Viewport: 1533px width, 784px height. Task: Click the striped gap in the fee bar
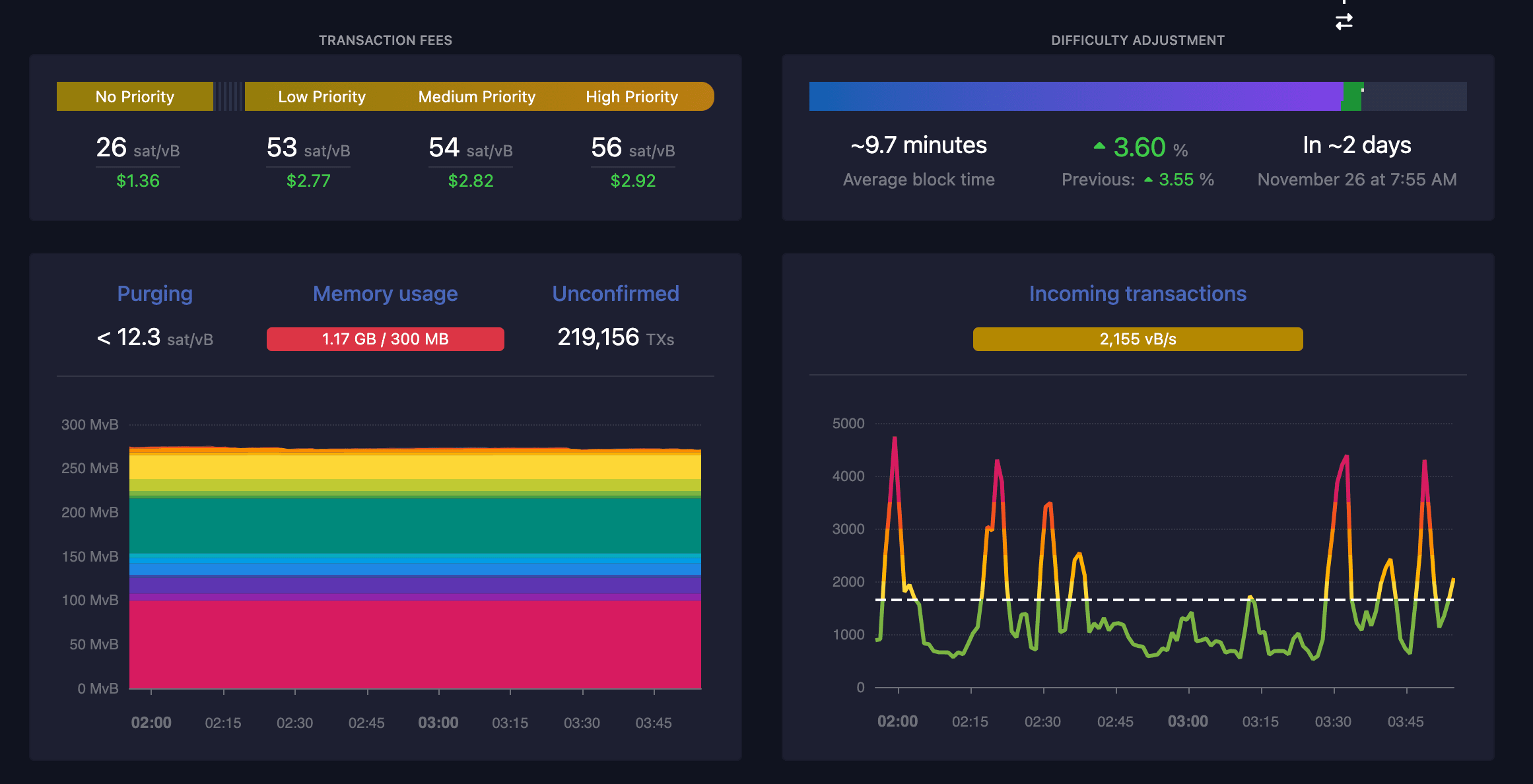[229, 96]
